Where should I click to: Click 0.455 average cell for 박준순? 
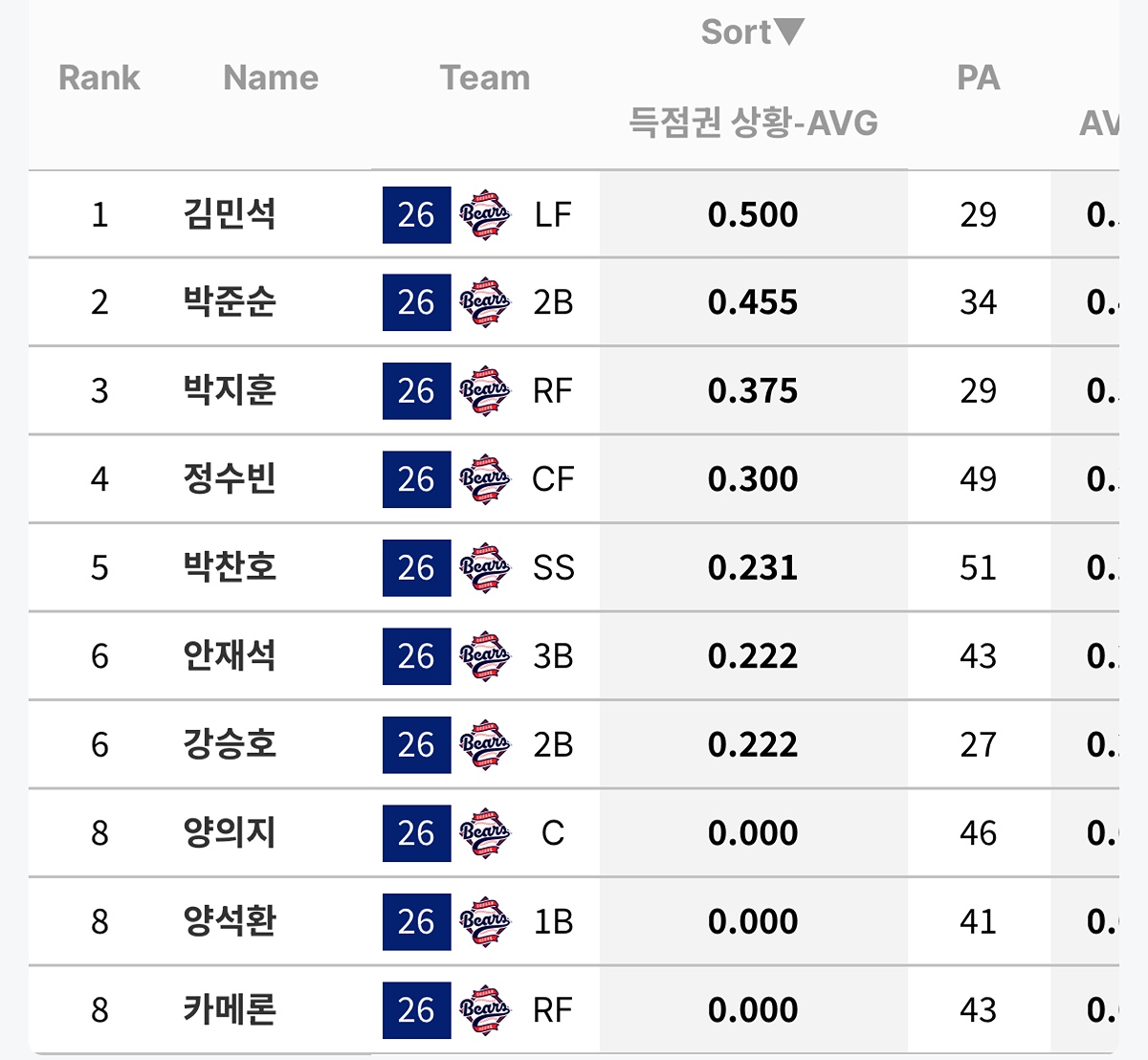tap(753, 303)
